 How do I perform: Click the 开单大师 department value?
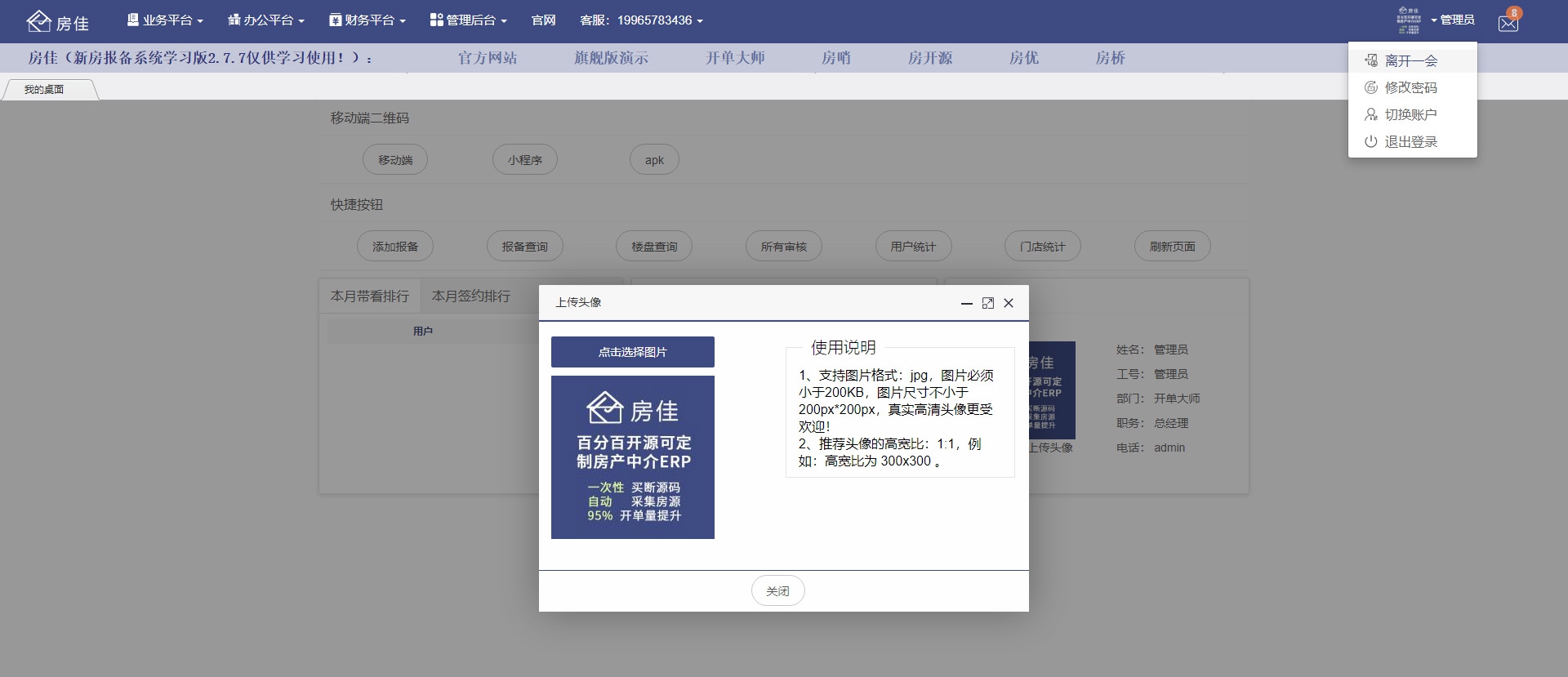point(1177,399)
